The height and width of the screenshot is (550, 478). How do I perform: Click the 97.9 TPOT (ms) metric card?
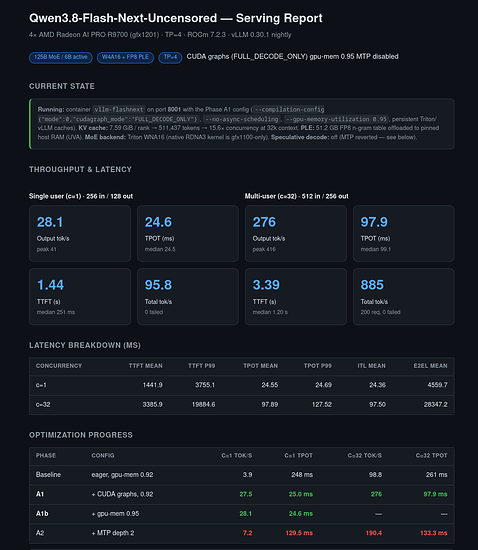click(404, 234)
